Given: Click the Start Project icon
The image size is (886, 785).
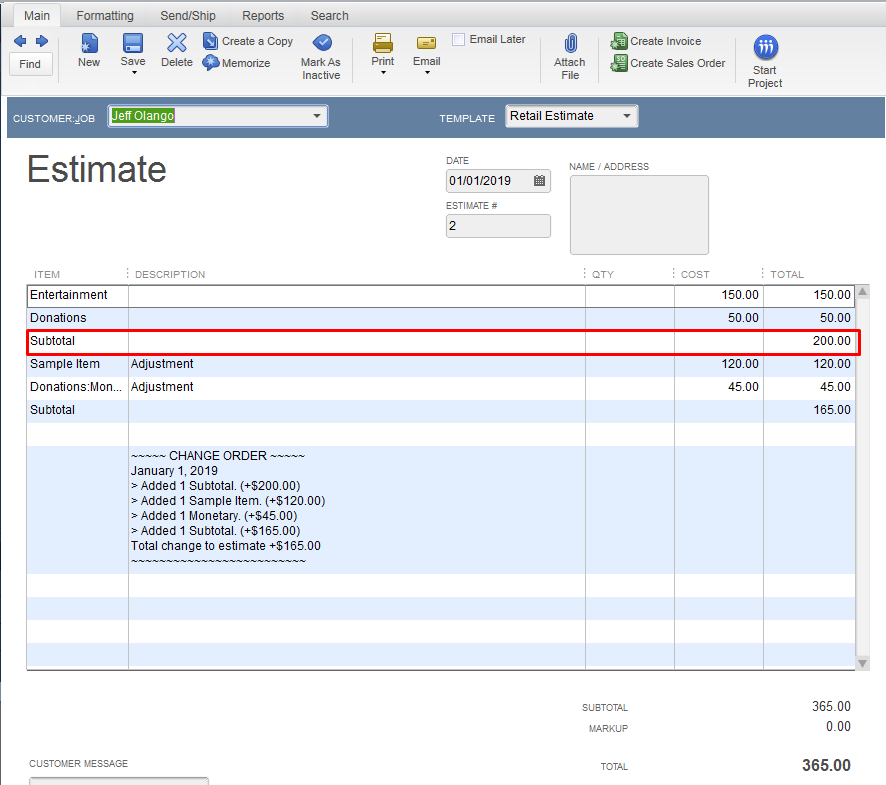Looking at the screenshot, I should click(765, 47).
